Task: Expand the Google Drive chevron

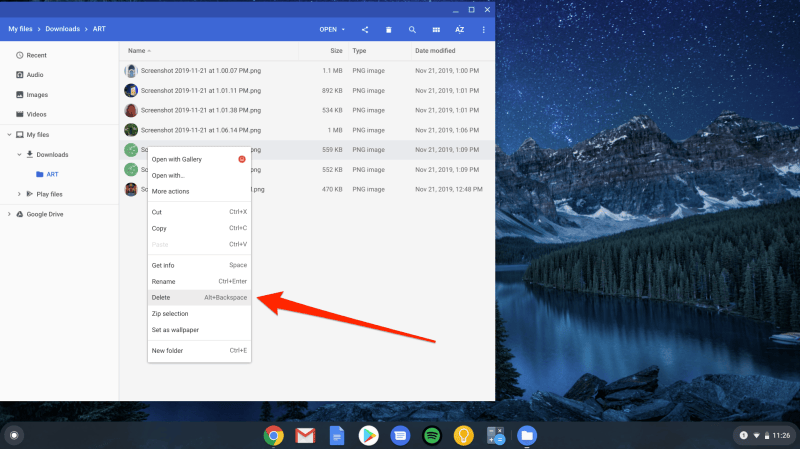Action: point(9,214)
